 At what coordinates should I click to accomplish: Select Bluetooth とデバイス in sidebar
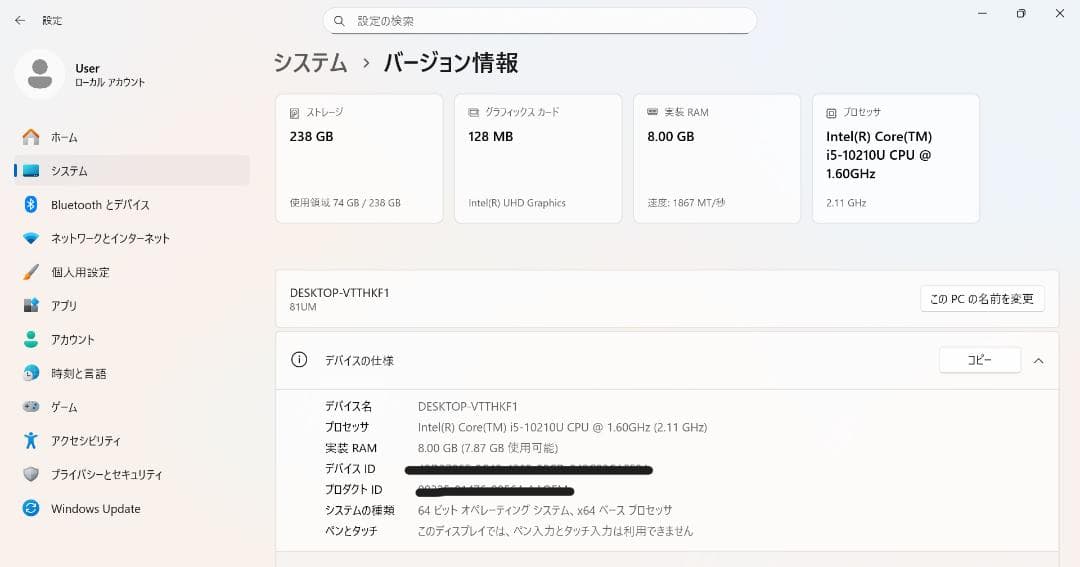pyautogui.click(x=132, y=205)
